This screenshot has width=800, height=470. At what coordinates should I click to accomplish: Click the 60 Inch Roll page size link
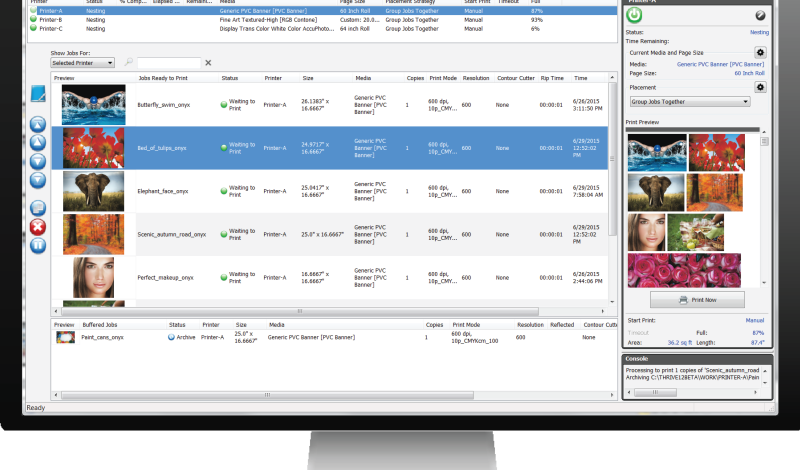749,73
